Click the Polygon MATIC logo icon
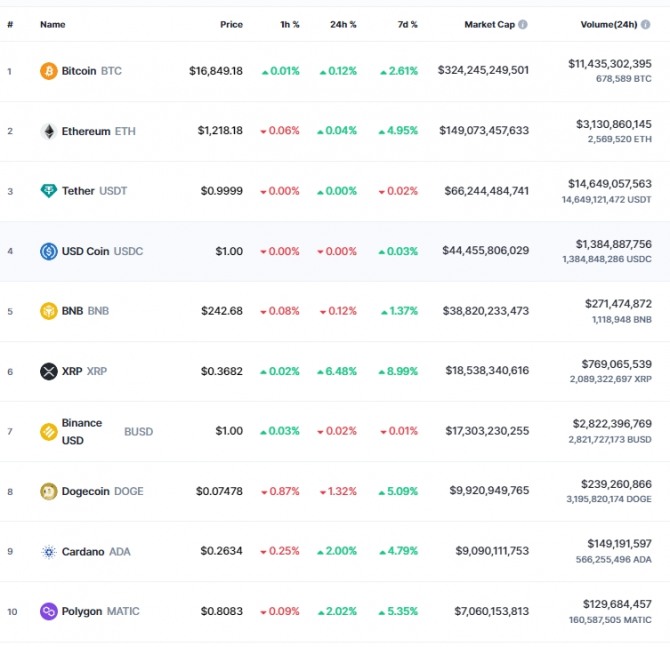The width and height of the screenshot is (670, 647). (x=48, y=611)
